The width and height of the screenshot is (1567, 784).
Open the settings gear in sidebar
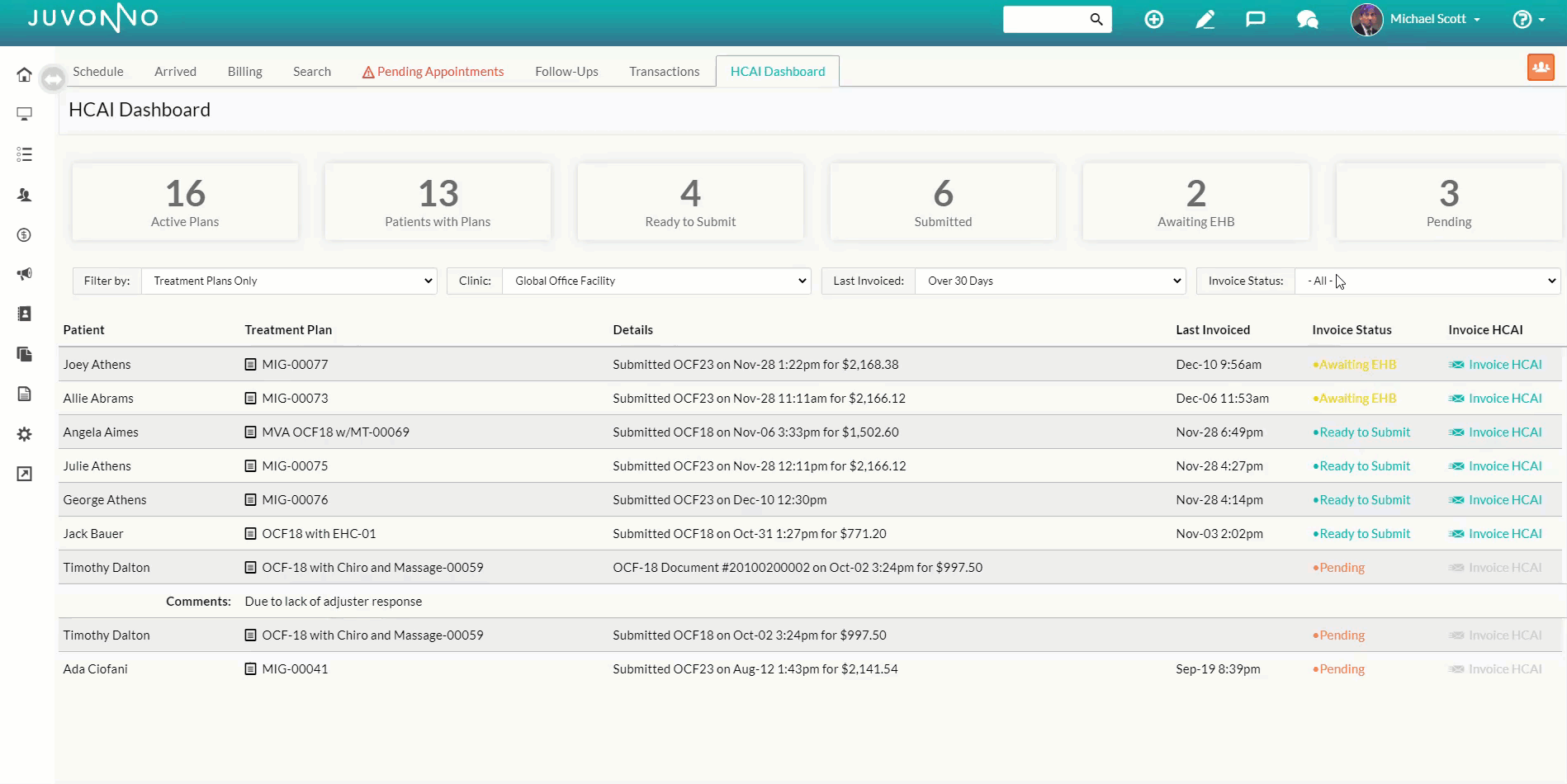coord(24,434)
